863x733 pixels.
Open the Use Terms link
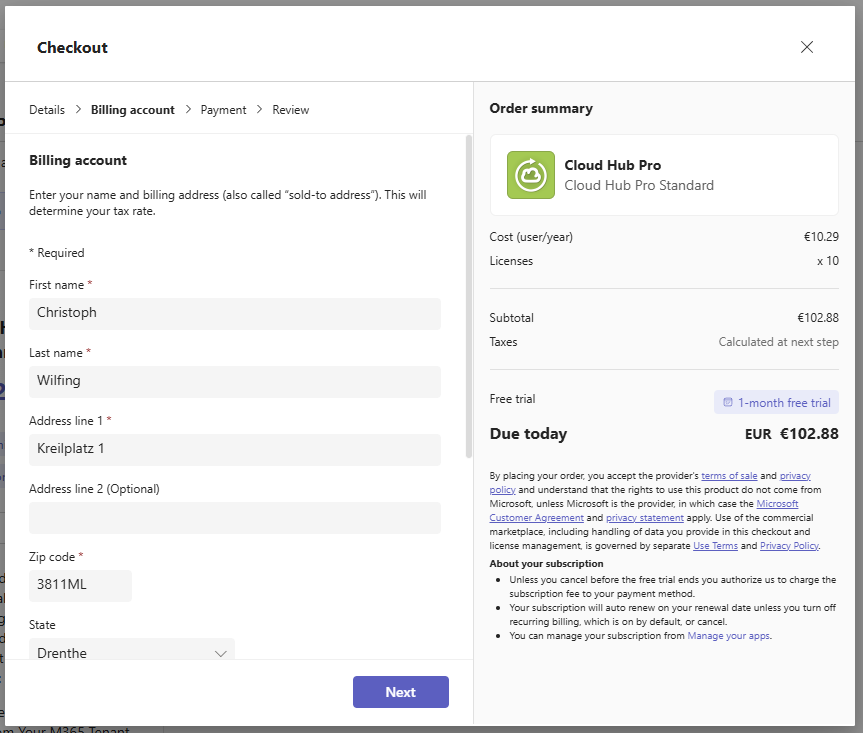pyautogui.click(x=715, y=546)
